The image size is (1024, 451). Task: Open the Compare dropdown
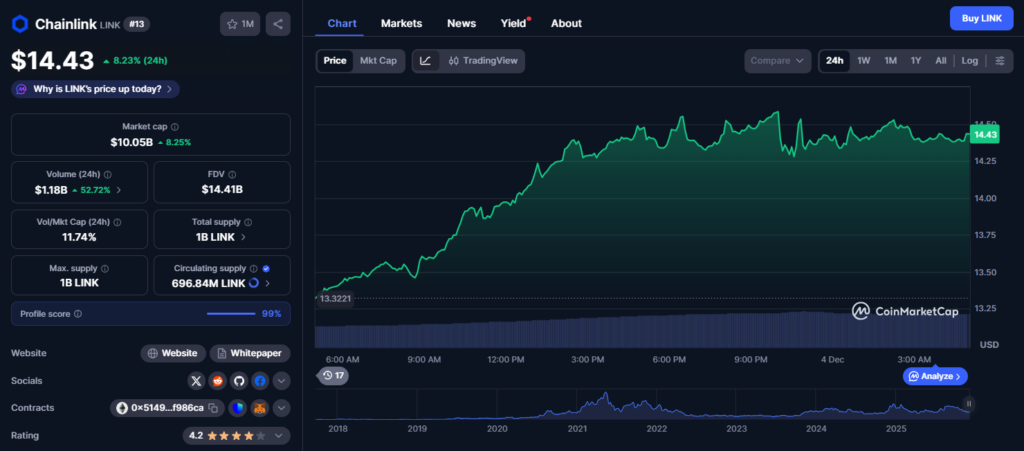tap(777, 61)
